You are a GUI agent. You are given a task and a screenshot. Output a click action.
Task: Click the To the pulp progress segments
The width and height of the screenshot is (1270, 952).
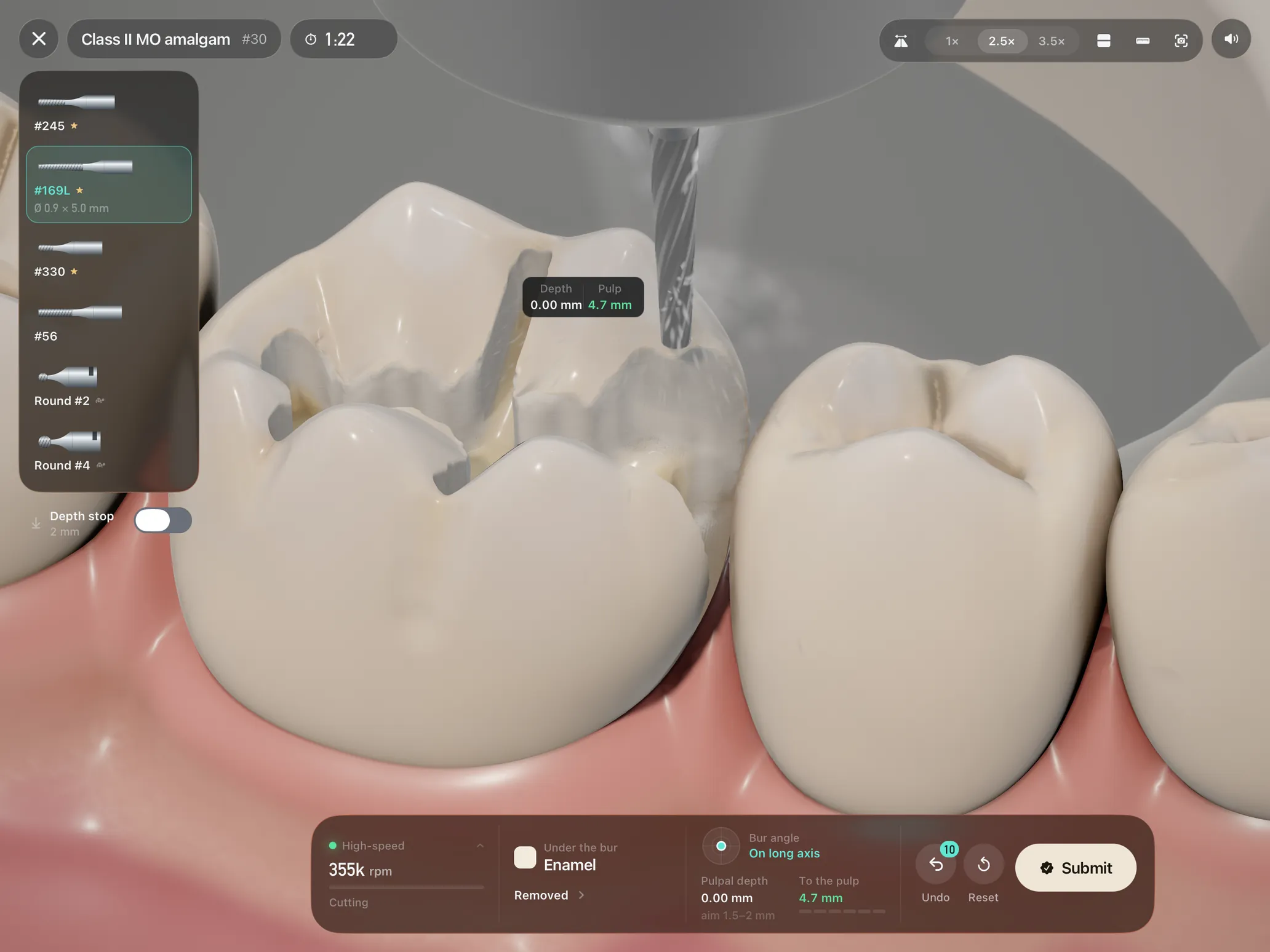tap(842, 911)
